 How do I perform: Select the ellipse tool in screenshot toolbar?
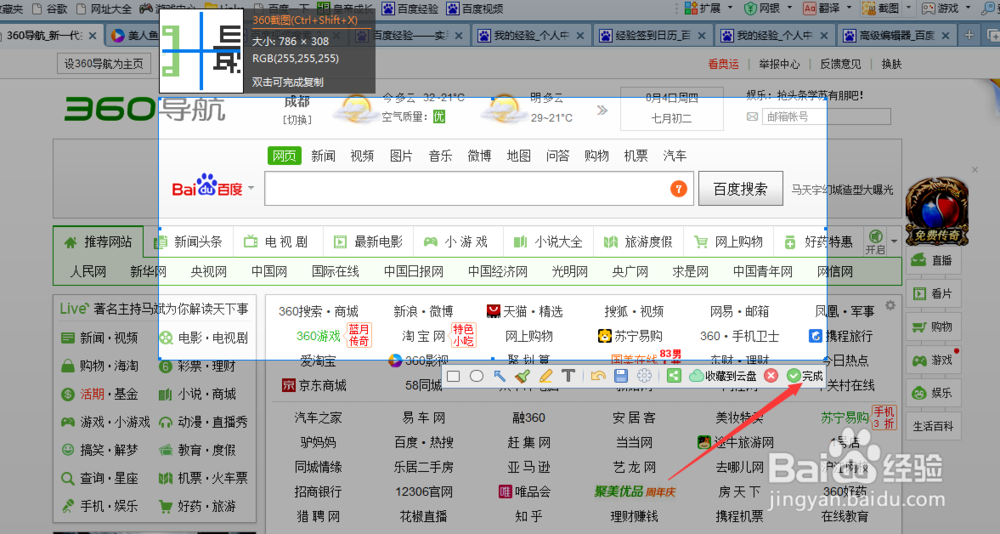coord(476,376)
